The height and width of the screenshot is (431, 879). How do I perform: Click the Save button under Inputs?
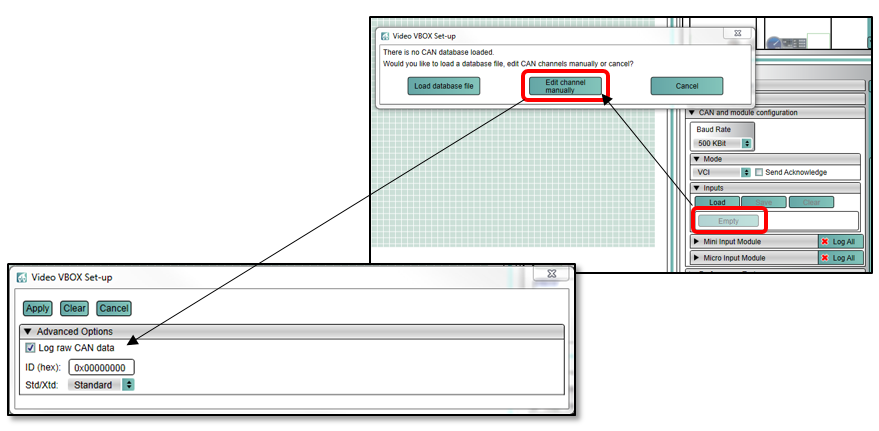coord(764,202)
